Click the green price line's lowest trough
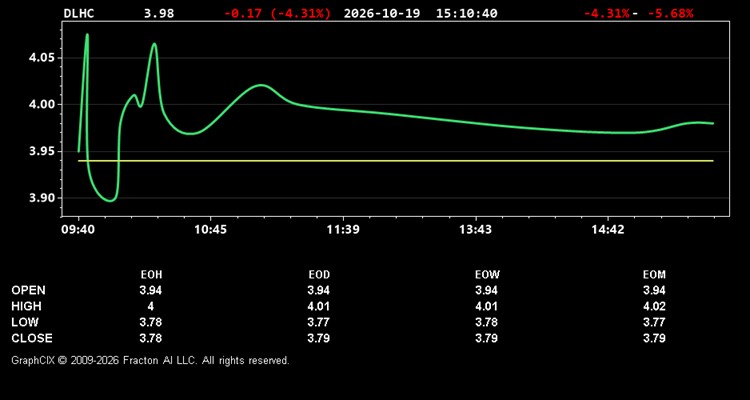This screenshot has height=400, width=750. (x=110, y=200)
